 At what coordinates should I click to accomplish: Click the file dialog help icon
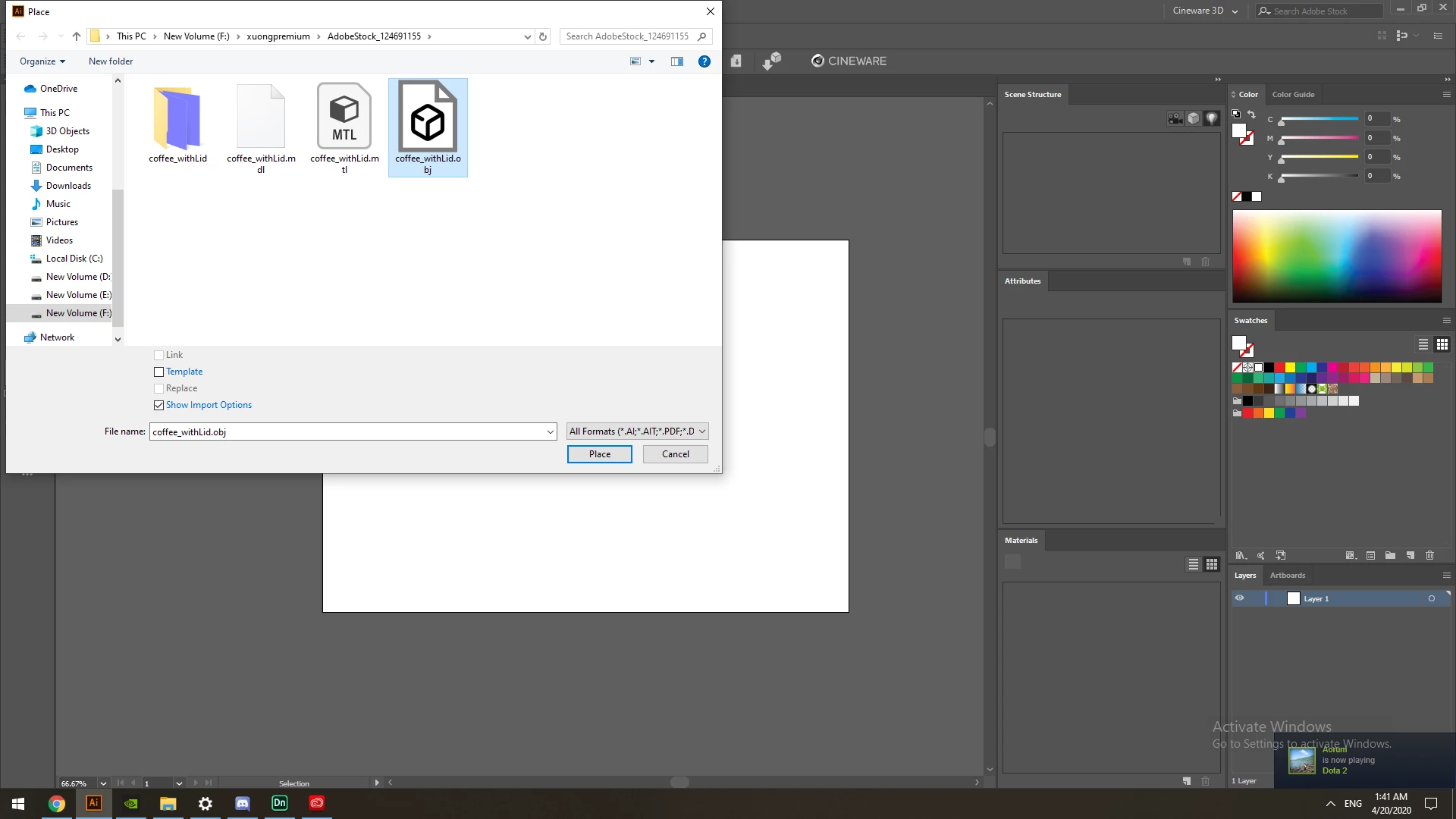tap(704, 61)
